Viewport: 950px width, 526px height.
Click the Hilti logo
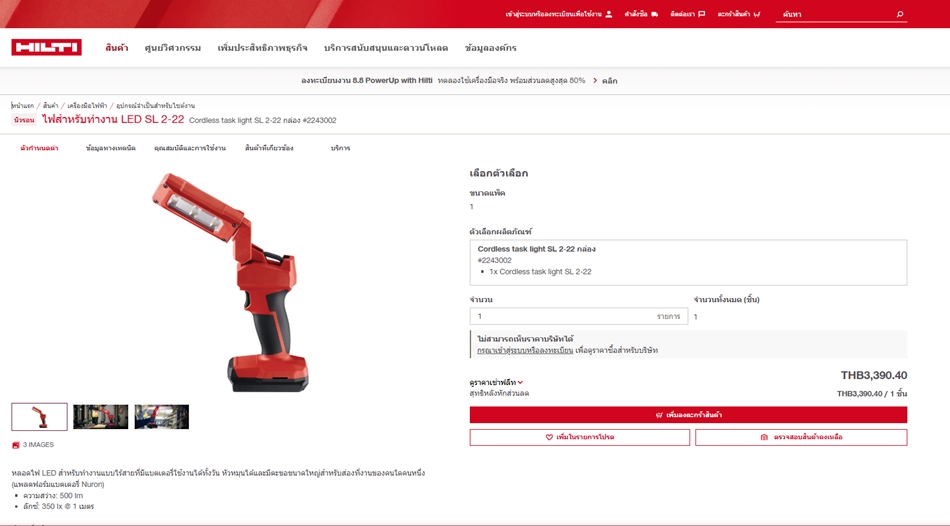pyautogui.click(x=47, y=47)
